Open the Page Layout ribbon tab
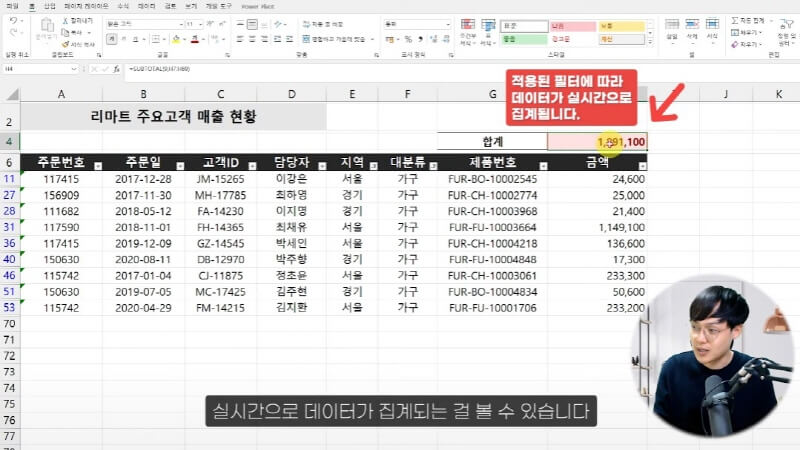Screen dimensions: 800x450 (x=86, y=6)
